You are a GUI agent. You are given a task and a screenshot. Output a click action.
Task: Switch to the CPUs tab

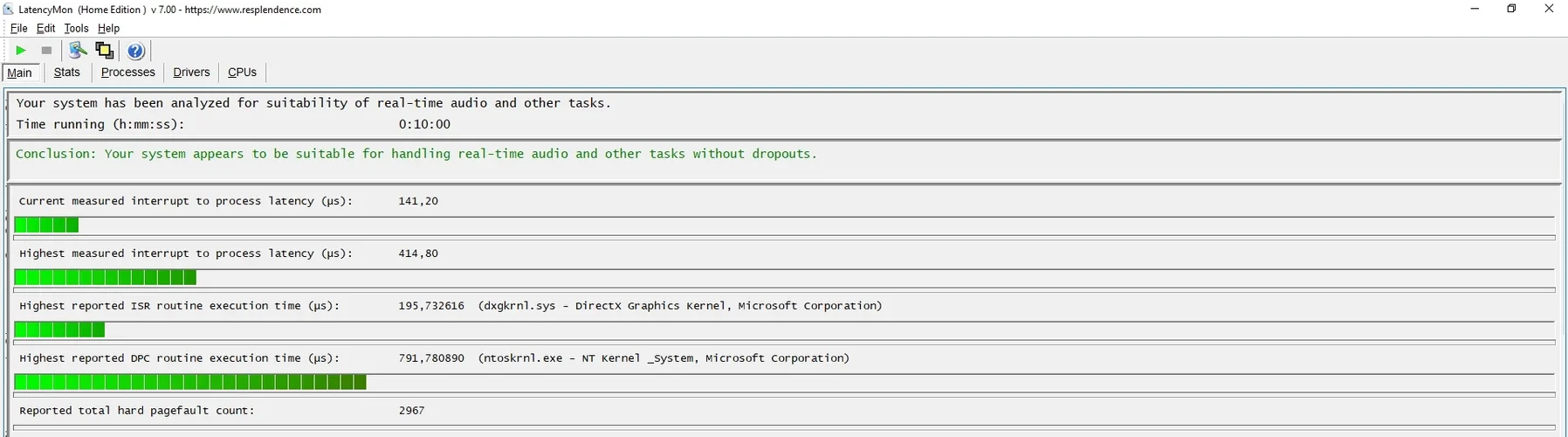pos(242,73)
